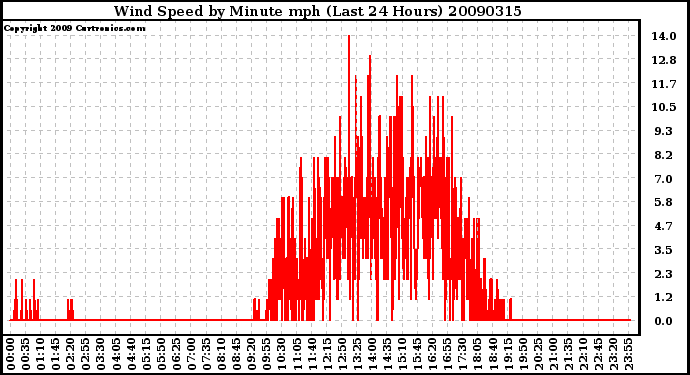Click the 19:15 time label

tap(507, 354)
